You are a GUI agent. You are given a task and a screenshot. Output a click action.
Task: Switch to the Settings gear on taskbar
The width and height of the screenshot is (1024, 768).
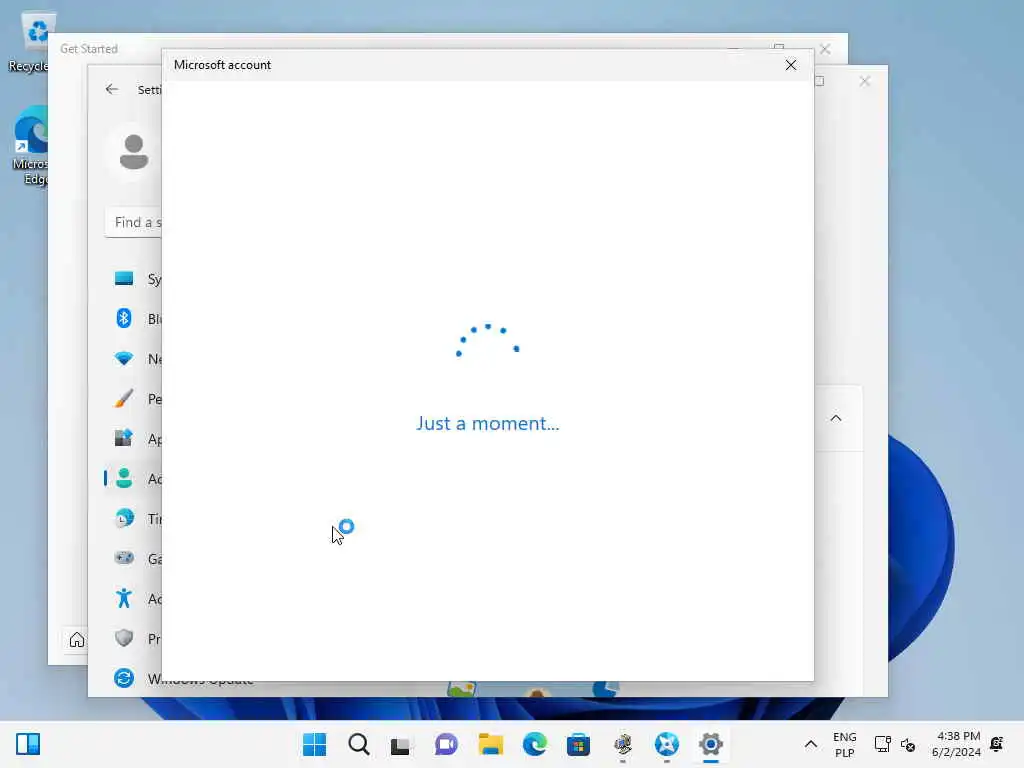coord(711,744)
